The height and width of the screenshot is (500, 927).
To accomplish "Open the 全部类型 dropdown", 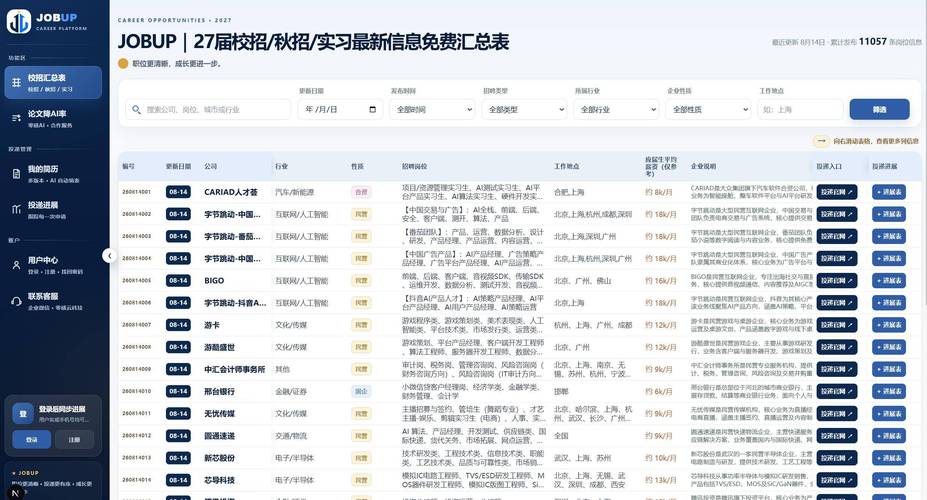I will pyautogui.click(x=524, y=109).
